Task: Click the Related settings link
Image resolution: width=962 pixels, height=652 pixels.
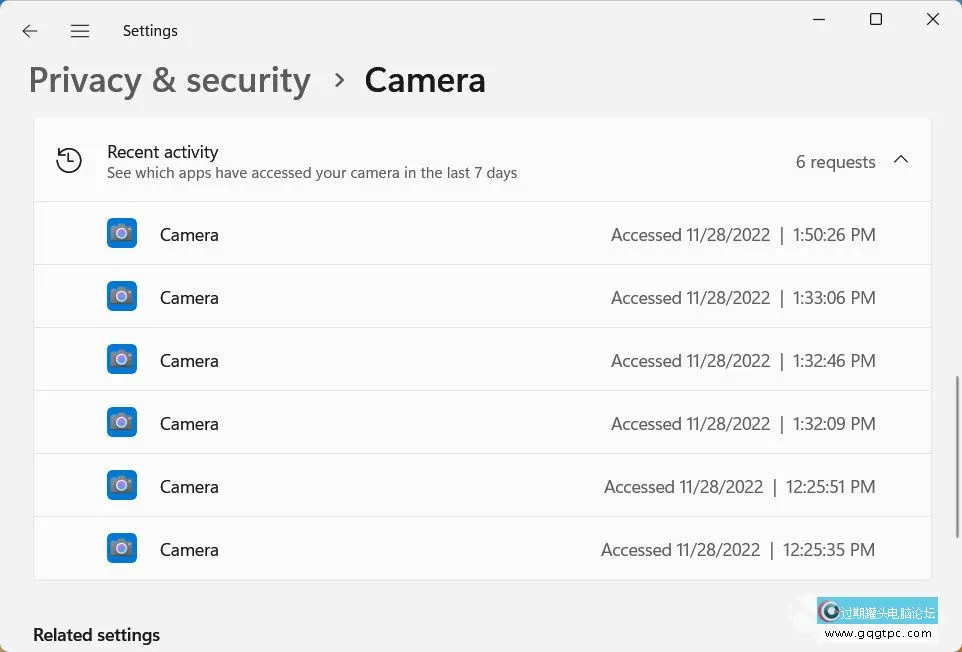Action: click(x=96, y=635)
